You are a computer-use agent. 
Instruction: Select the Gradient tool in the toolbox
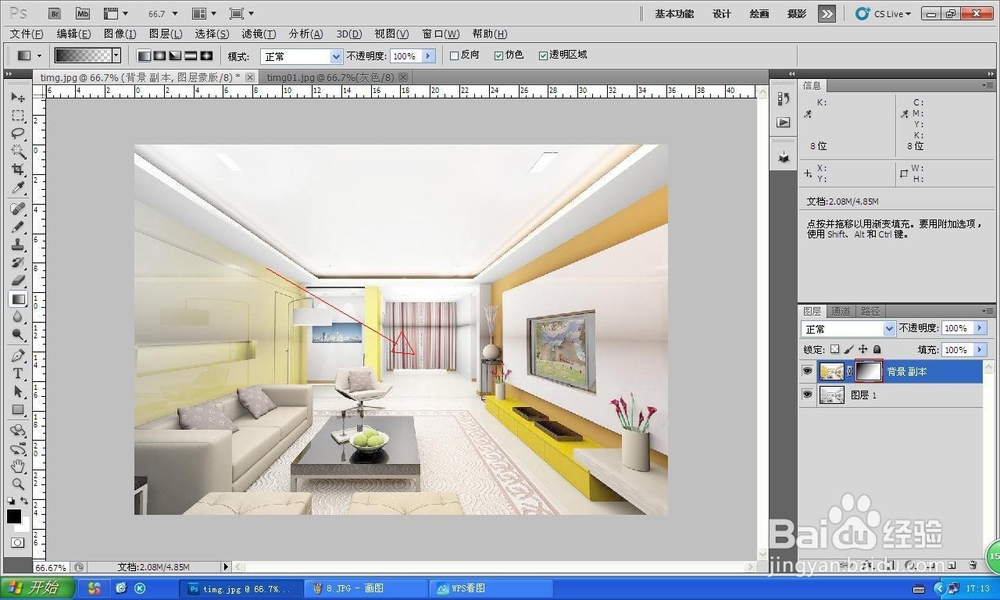click(x=18, y=298)
